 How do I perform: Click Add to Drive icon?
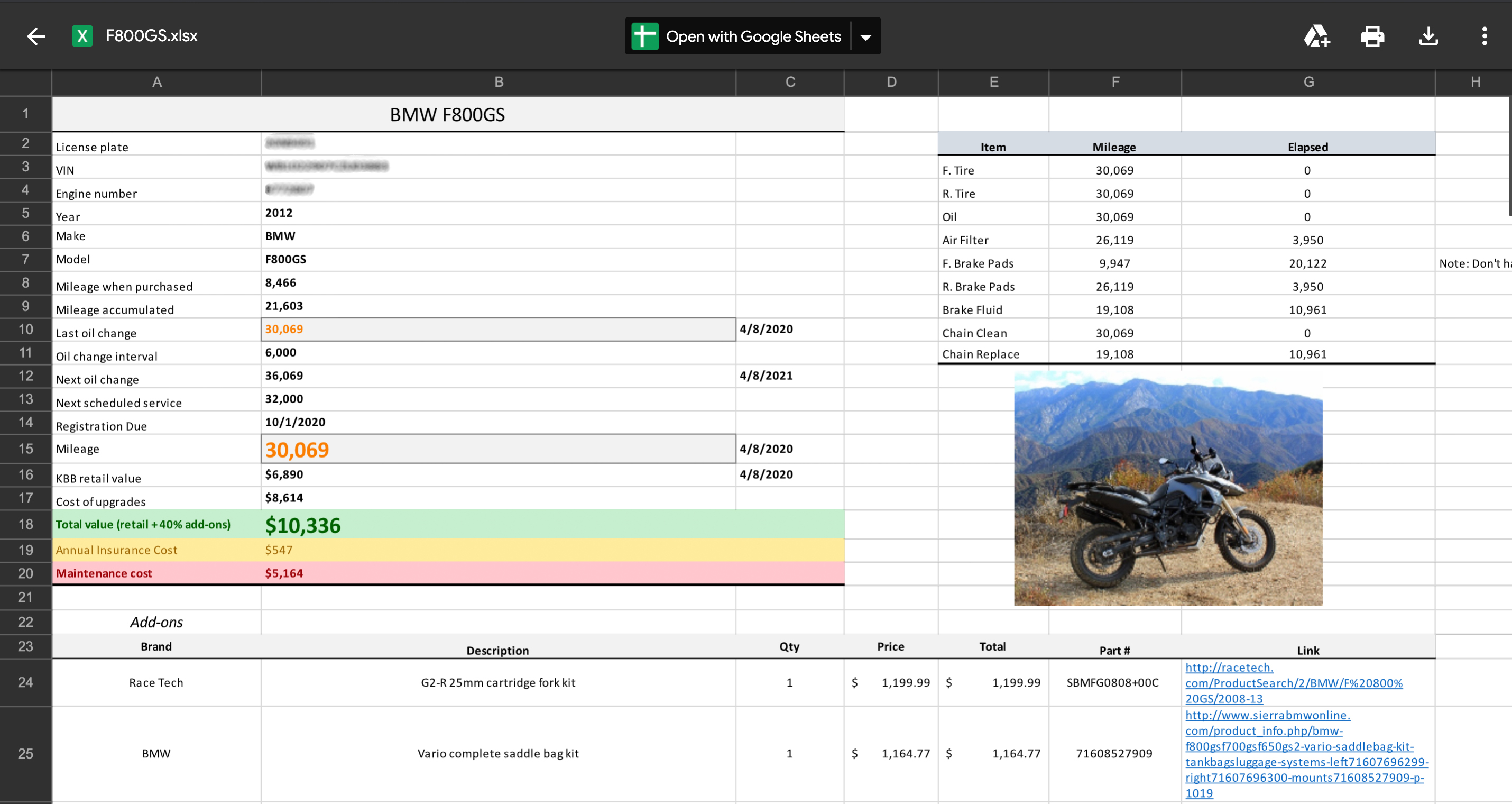[x=1316, y=36]
